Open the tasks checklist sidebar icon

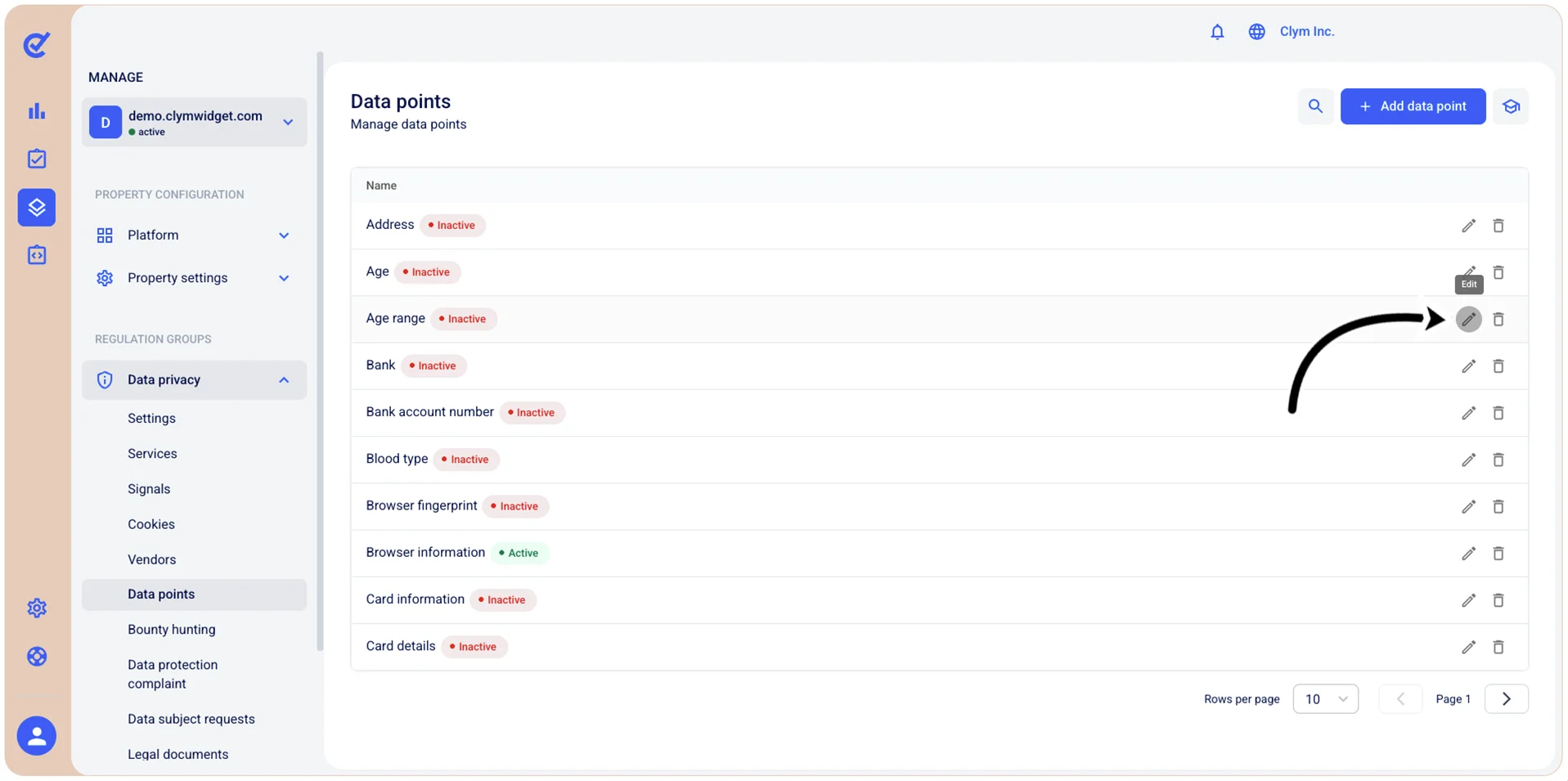click(x=37, y=159)
